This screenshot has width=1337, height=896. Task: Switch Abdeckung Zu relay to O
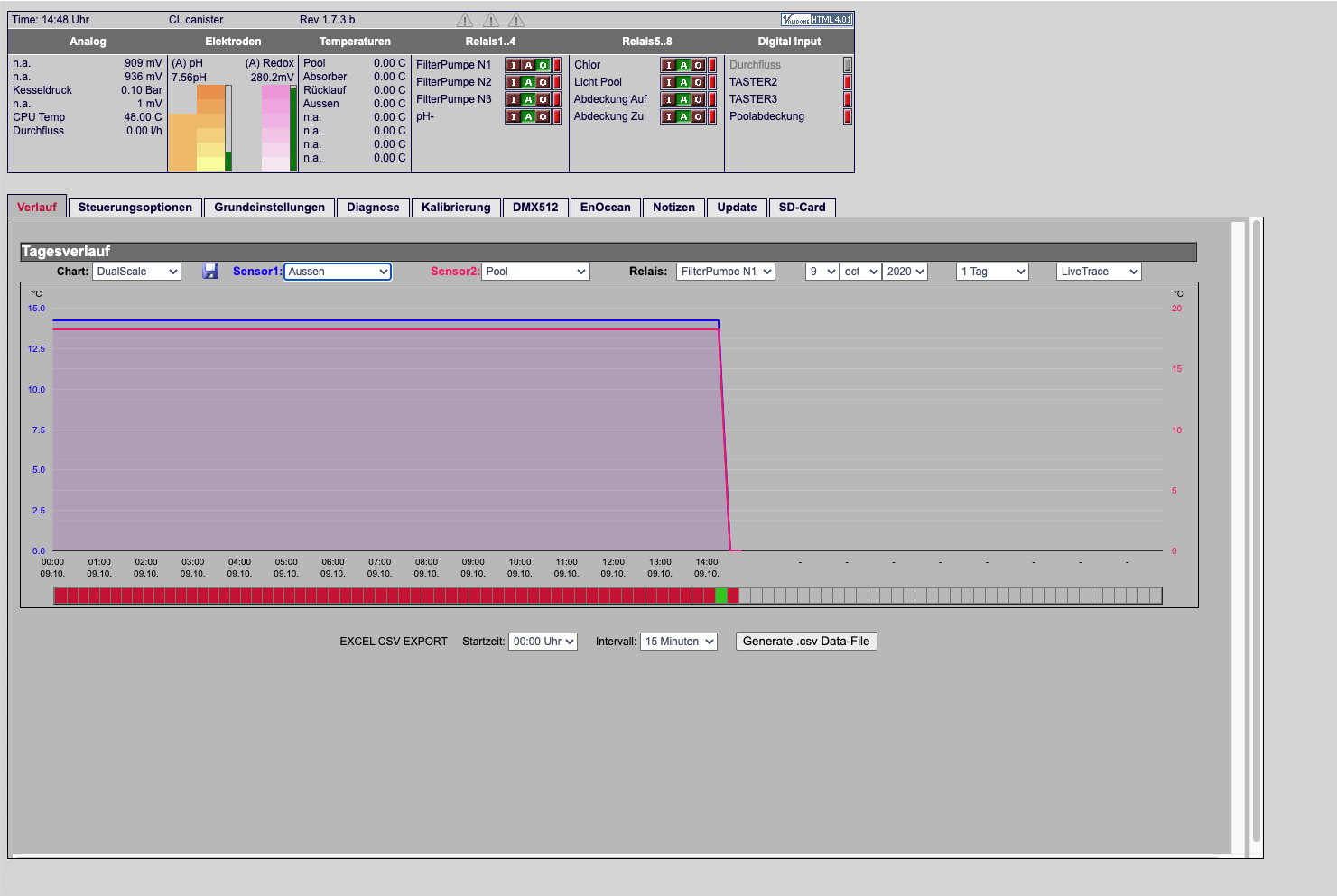[698, 116]
